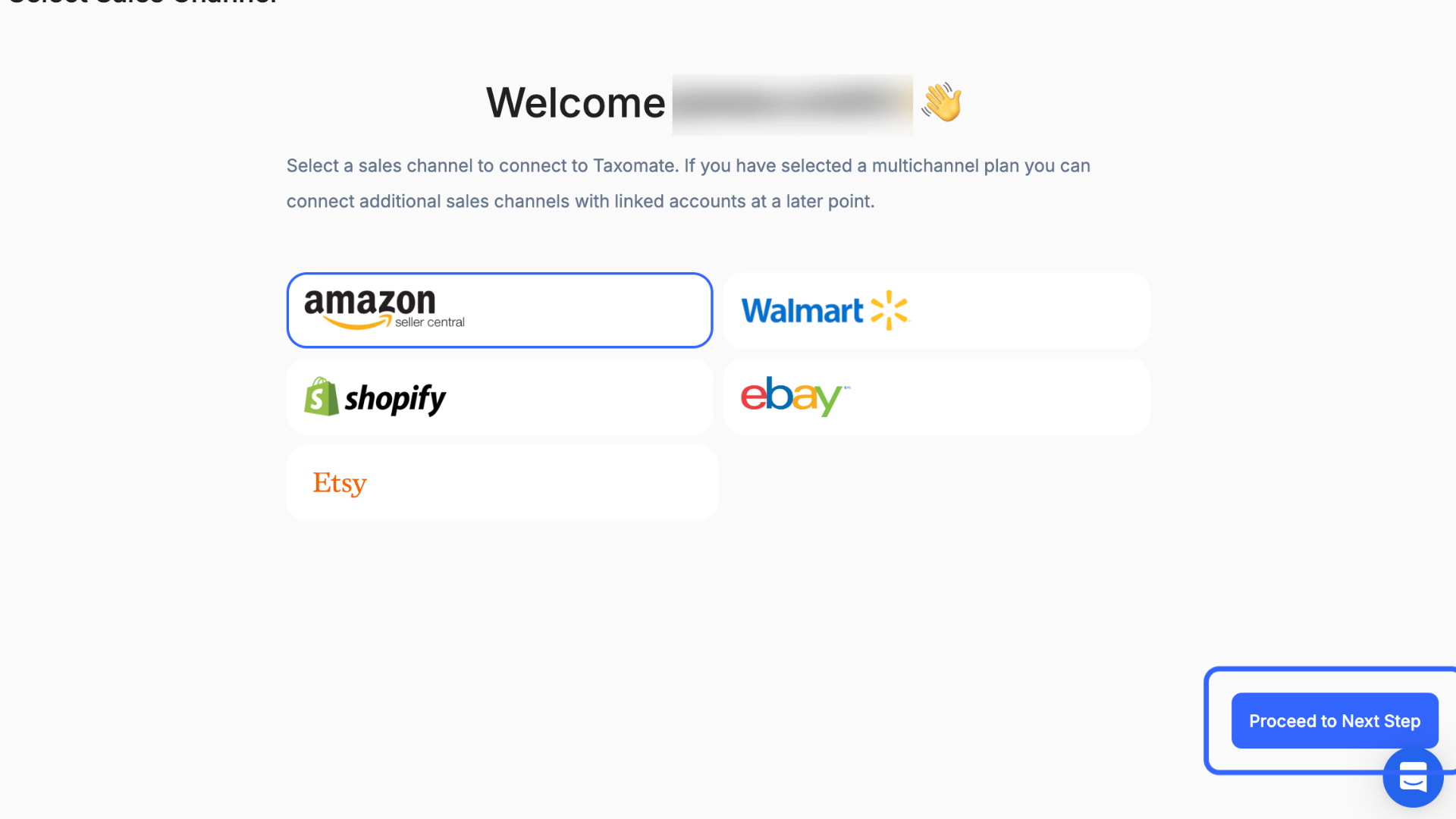Click the blue Walmart wordmark

pyautogui.click(x=802, y=311)
